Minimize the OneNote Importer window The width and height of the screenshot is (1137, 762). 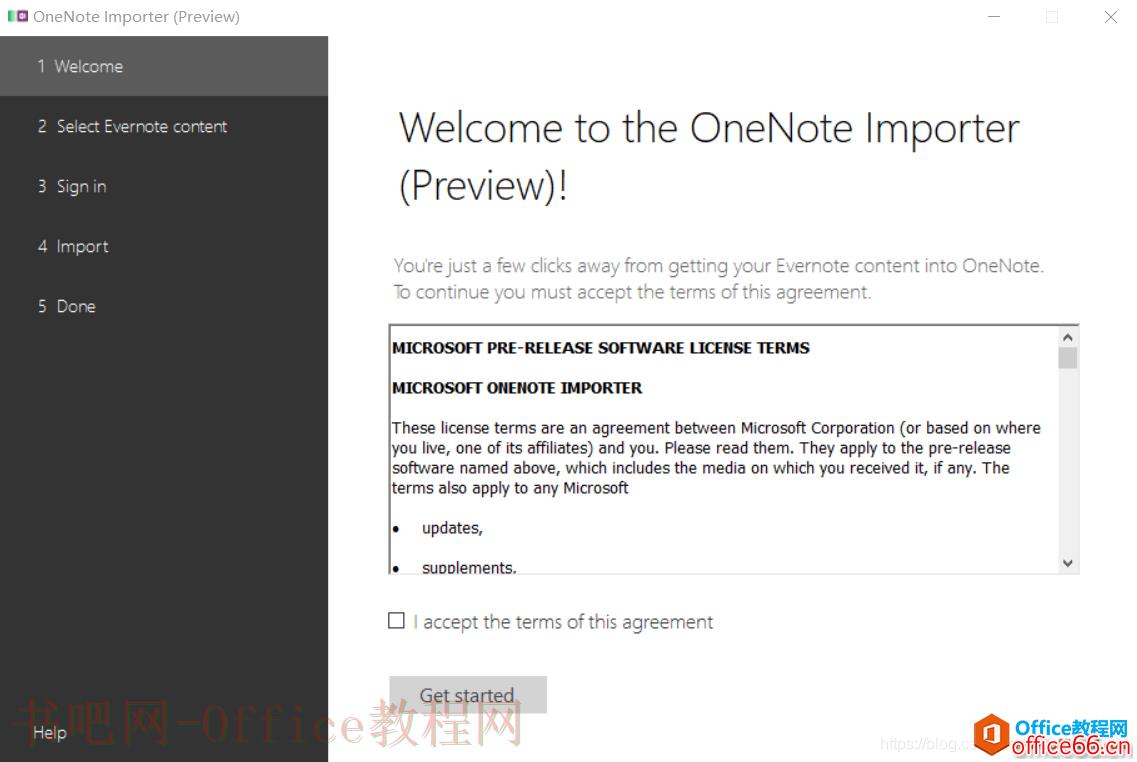tap(994, 17)
